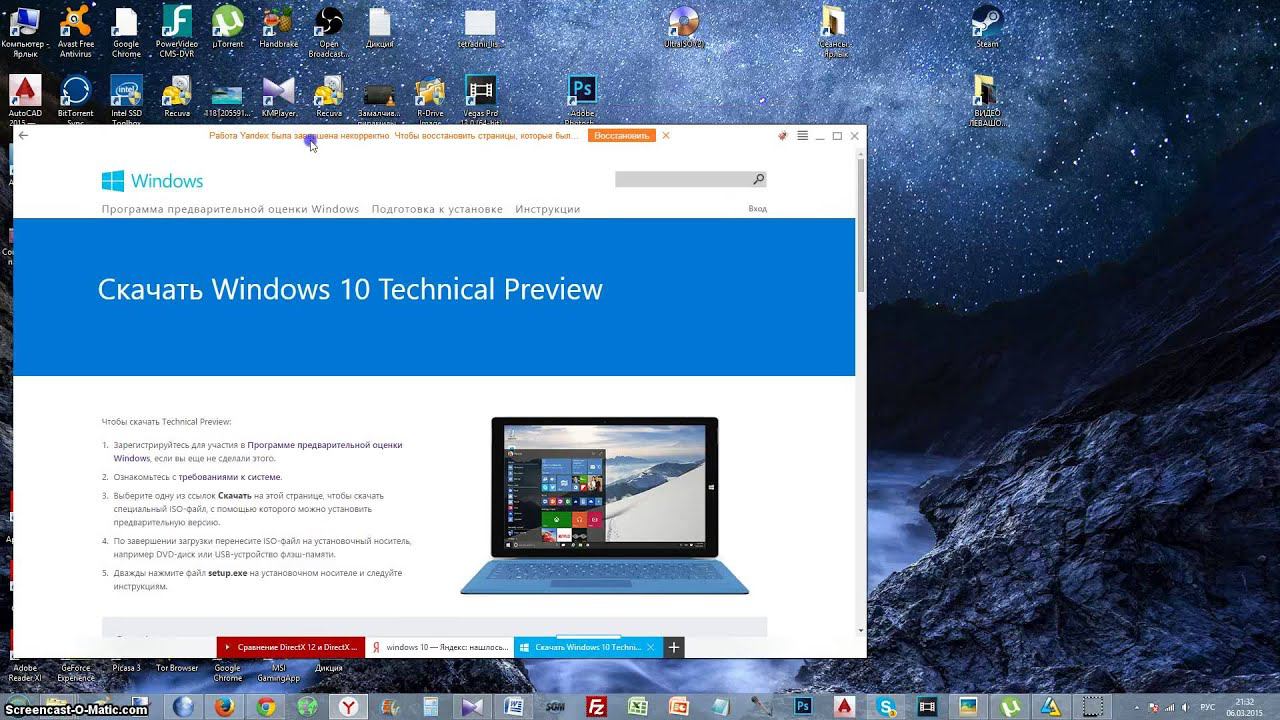Select the Handbrake desktop icon
1280x720 pixels.
(x=278, y=27)
